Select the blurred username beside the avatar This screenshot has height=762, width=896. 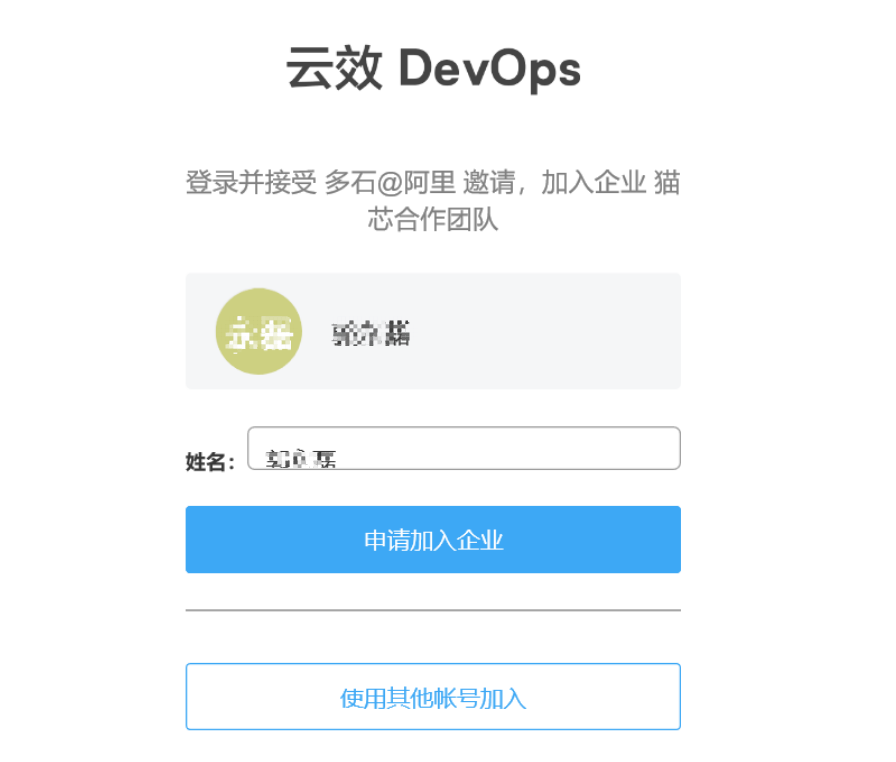[371, 334]
